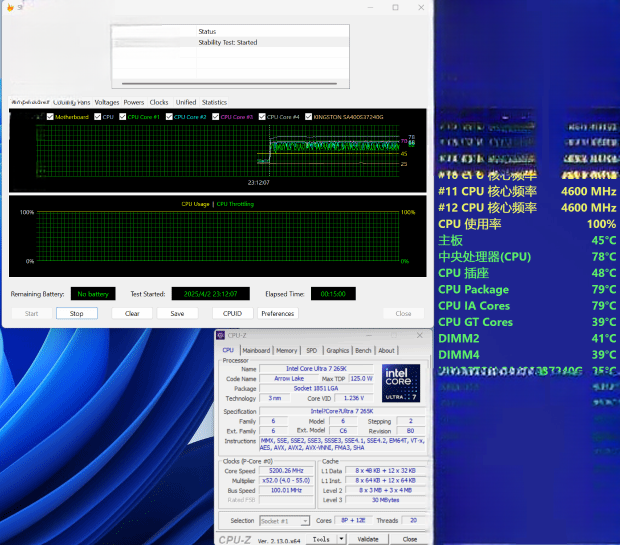
Task: Toggle the KINGSTON SA400S37240G checkbox
Action: 308,117
